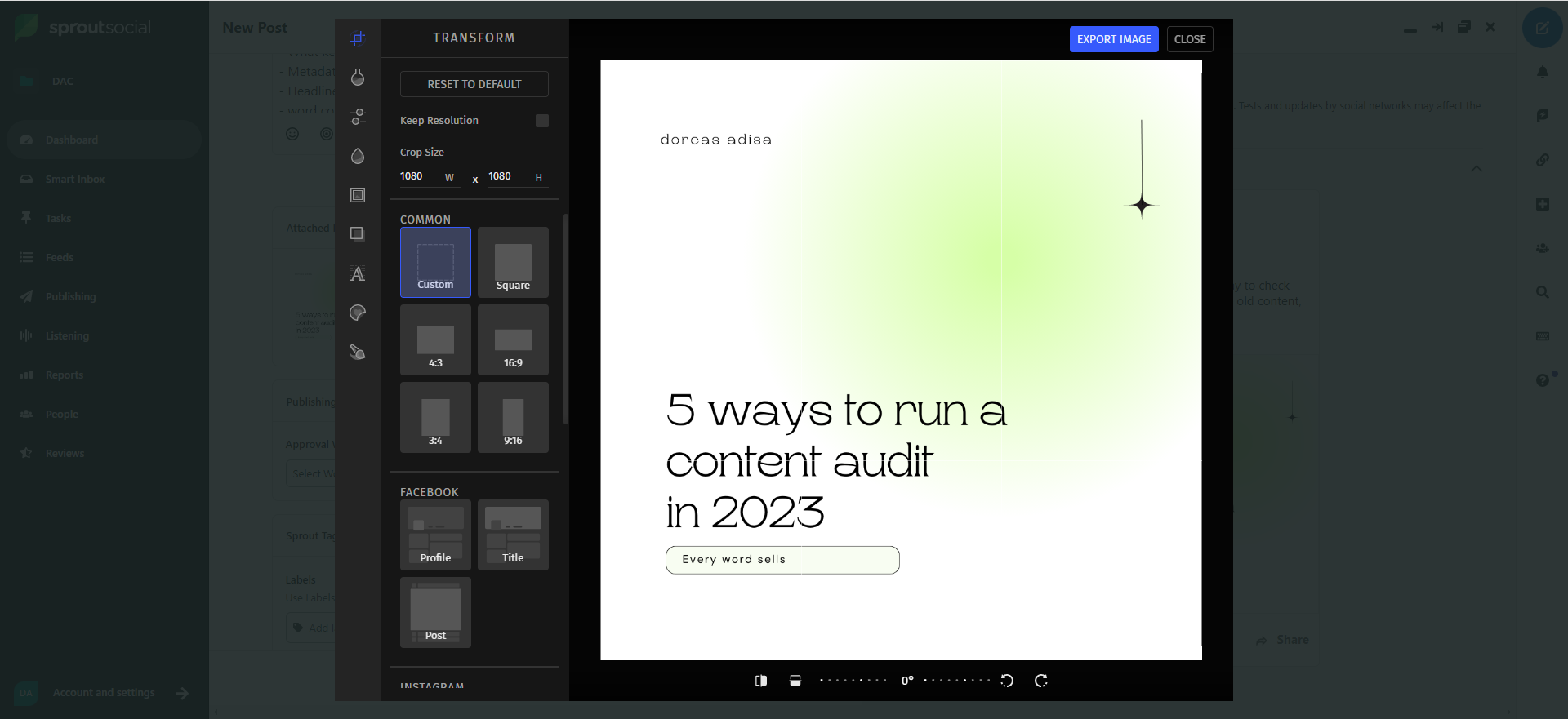This screenshot has width=1568, height=719.
Task: Open the Filters flask tool
Action: [358, 78]
